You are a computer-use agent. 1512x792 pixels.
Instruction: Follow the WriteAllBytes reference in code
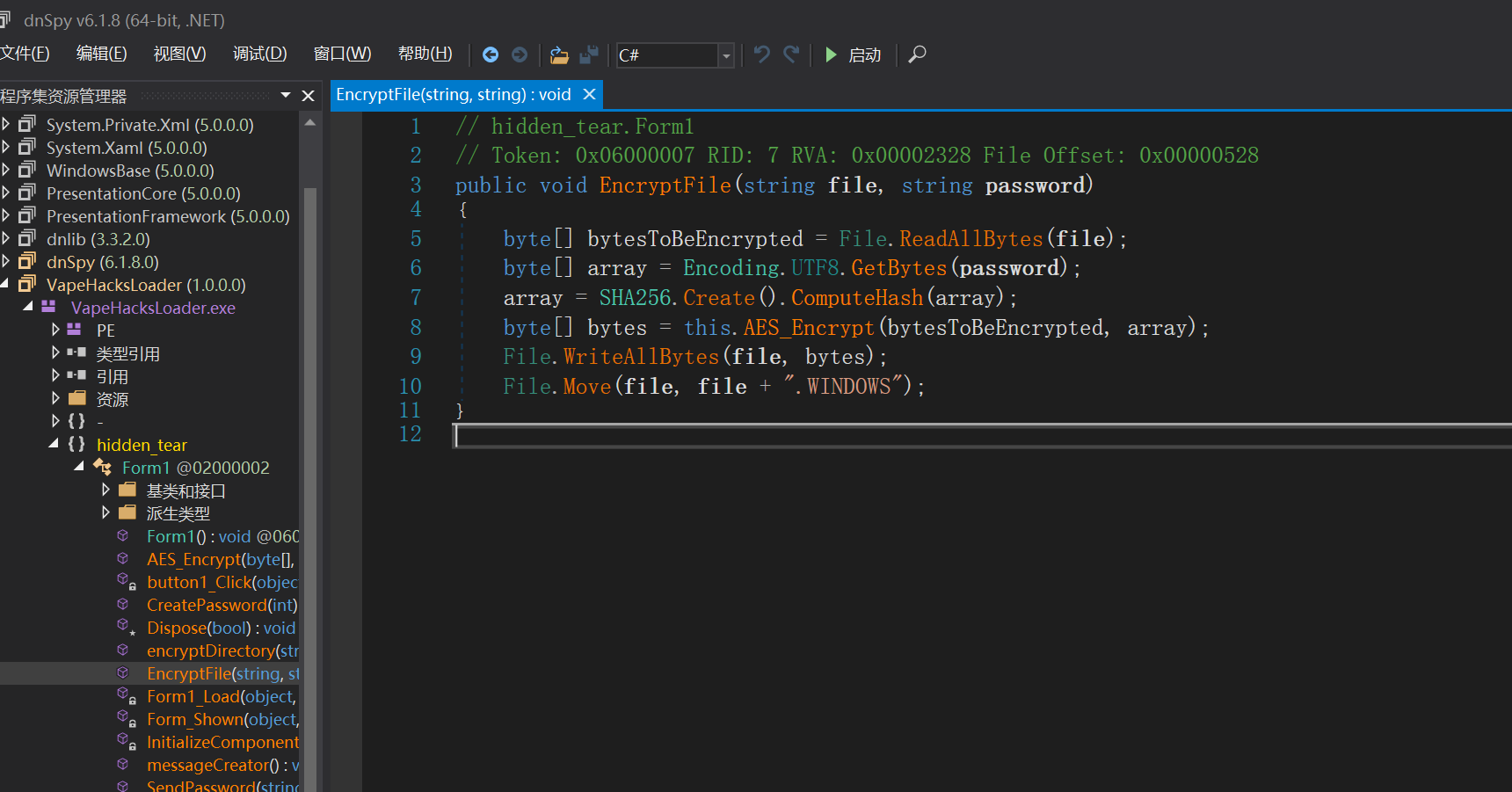tap(642, 357)
